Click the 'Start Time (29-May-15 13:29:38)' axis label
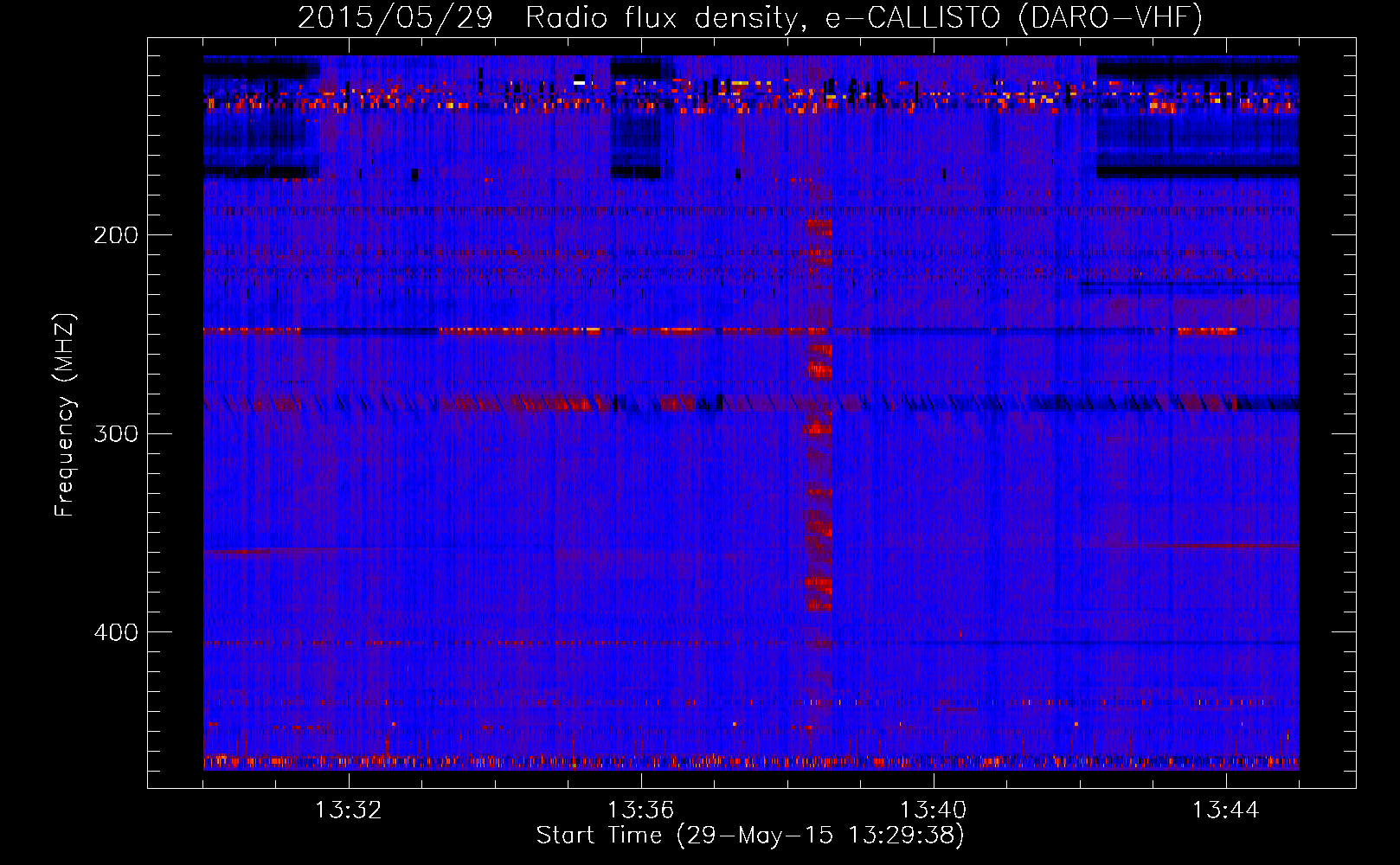Image resolution: width=1400 pixels, height=865 pixels. click(x=750, y=836)
